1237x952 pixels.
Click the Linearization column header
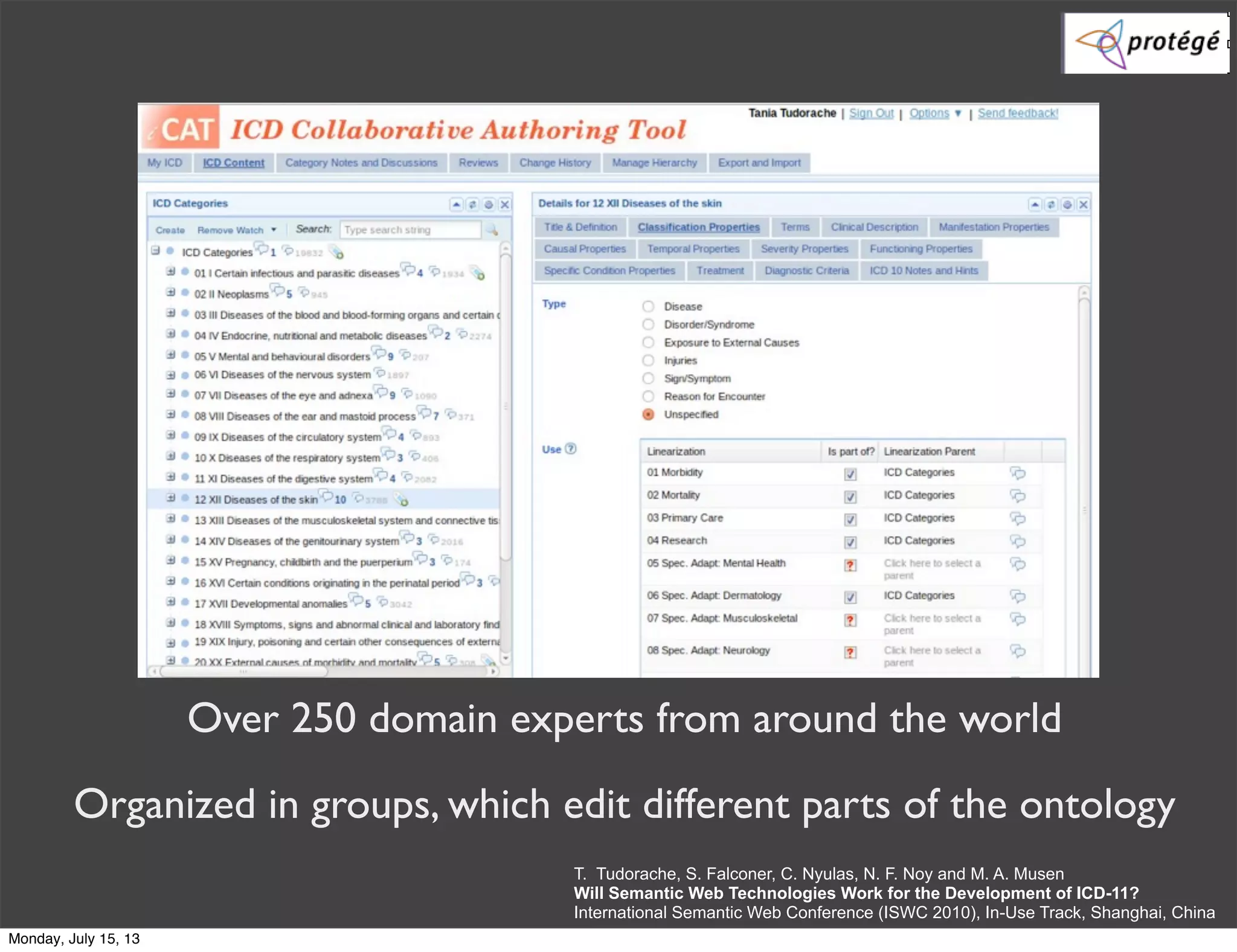[x=731, y=451]
